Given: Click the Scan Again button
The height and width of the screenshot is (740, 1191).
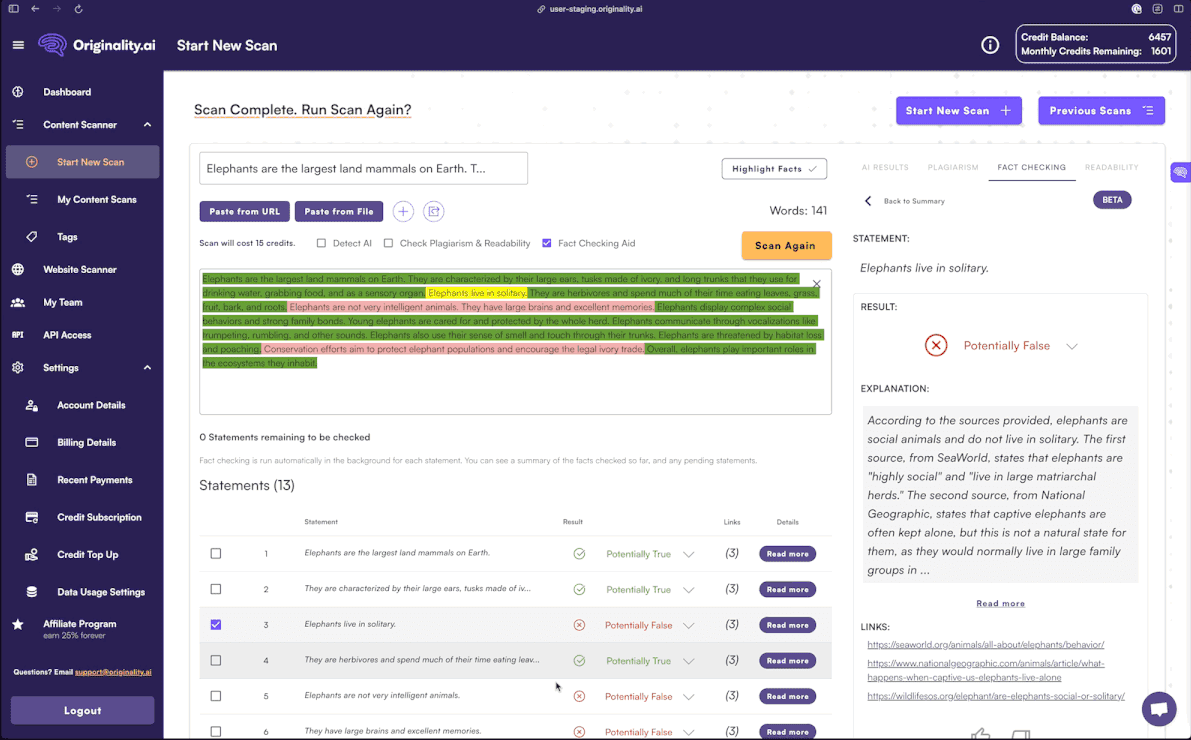Looking at the screenshot, I should tap(784, 244).
